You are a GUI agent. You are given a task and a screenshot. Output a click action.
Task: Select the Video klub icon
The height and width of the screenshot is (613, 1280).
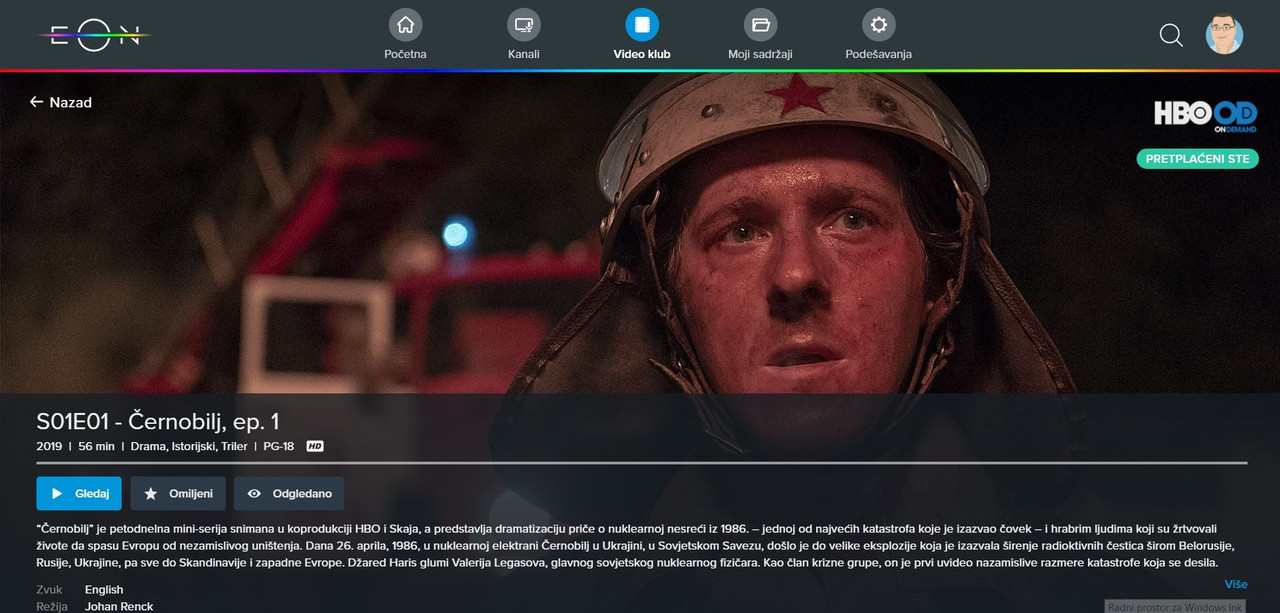click(x=642, y=25)
